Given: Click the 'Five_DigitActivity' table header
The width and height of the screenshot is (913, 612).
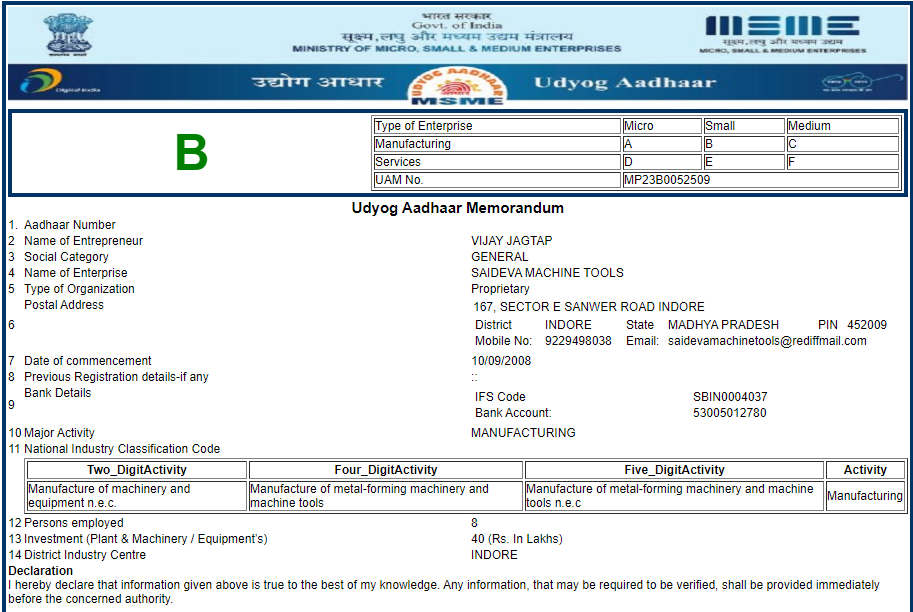Looking at the screenshot, I should pyautogui.click(x=674, y=470).
